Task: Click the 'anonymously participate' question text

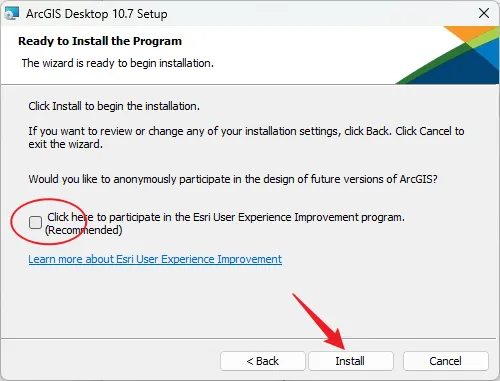Action: (x=233, y=179)
